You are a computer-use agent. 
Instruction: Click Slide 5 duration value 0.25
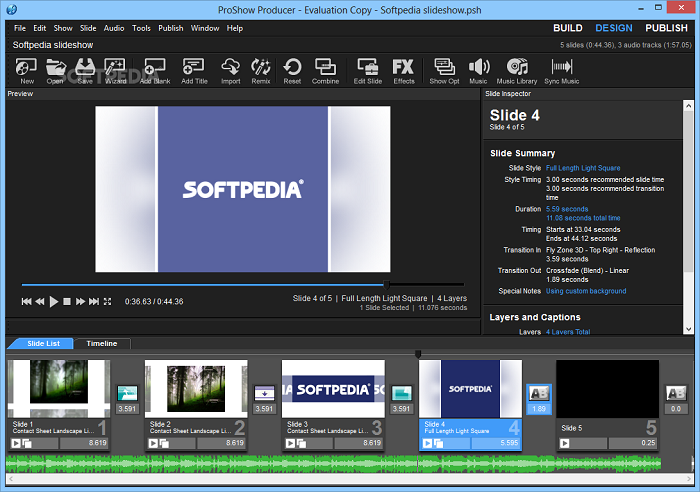tap(633, 443)
